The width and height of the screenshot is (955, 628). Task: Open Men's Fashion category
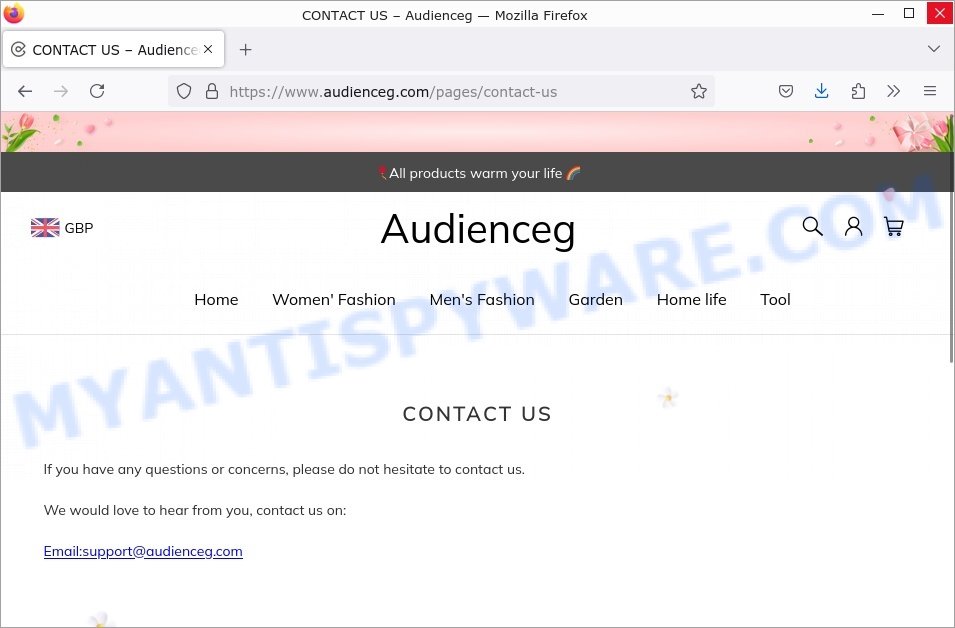pos(482,300)
